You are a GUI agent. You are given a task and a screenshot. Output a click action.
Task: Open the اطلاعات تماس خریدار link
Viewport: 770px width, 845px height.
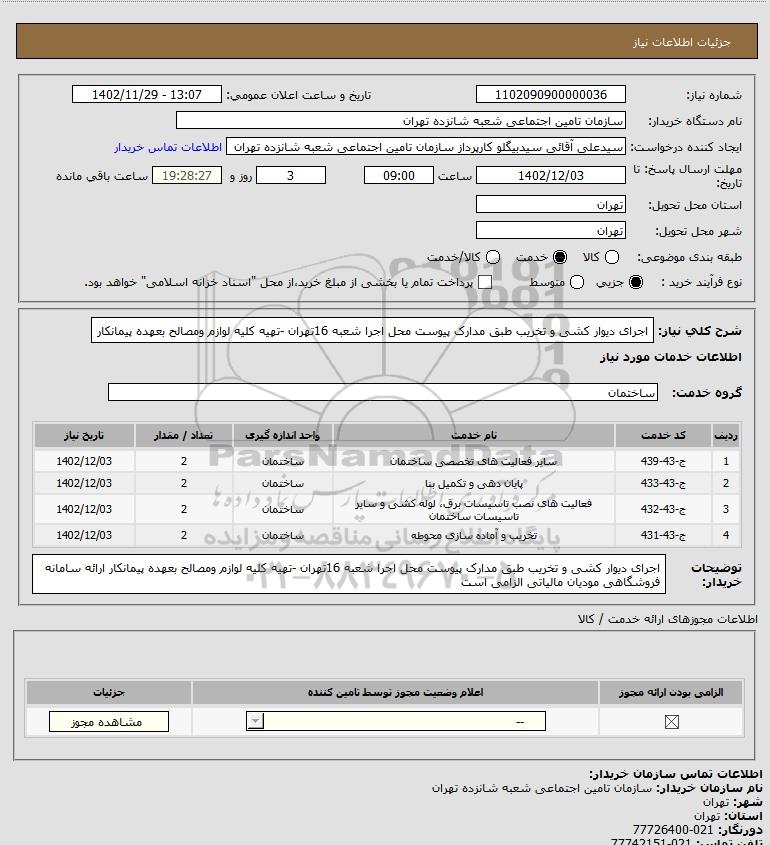pyautogui.click(x=168, y=147)
